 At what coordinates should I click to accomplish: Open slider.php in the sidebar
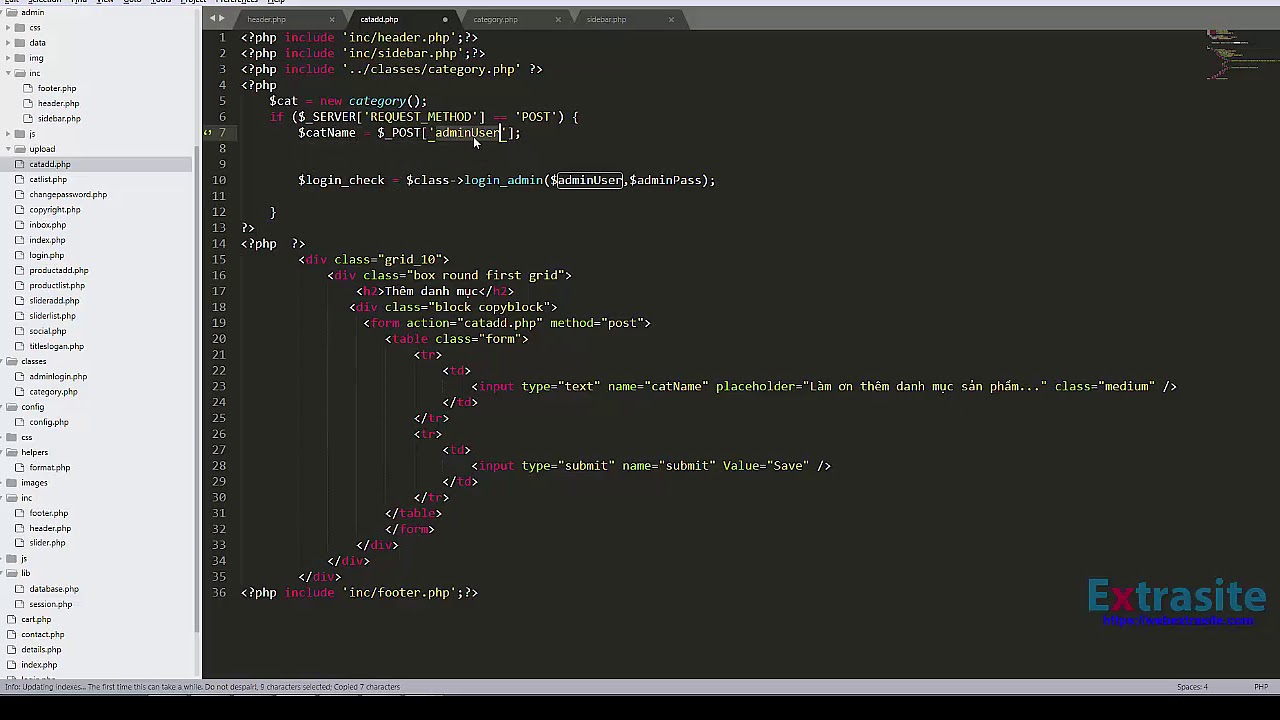[x=47, y=543]
